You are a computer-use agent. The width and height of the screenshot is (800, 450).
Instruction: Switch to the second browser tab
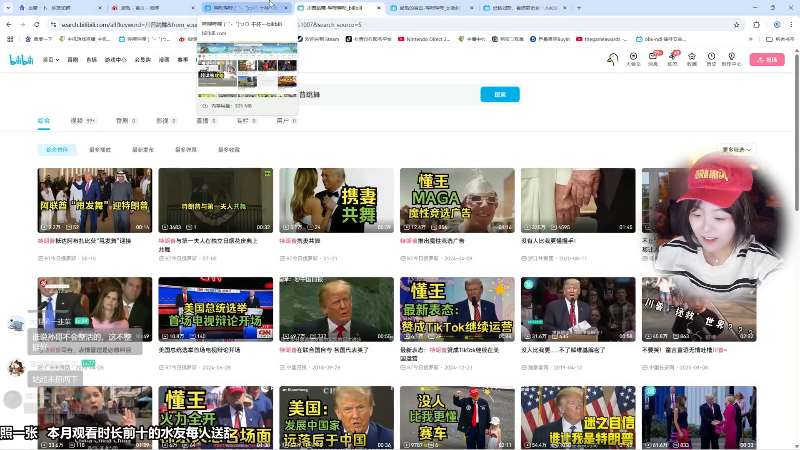click(153, 8)
